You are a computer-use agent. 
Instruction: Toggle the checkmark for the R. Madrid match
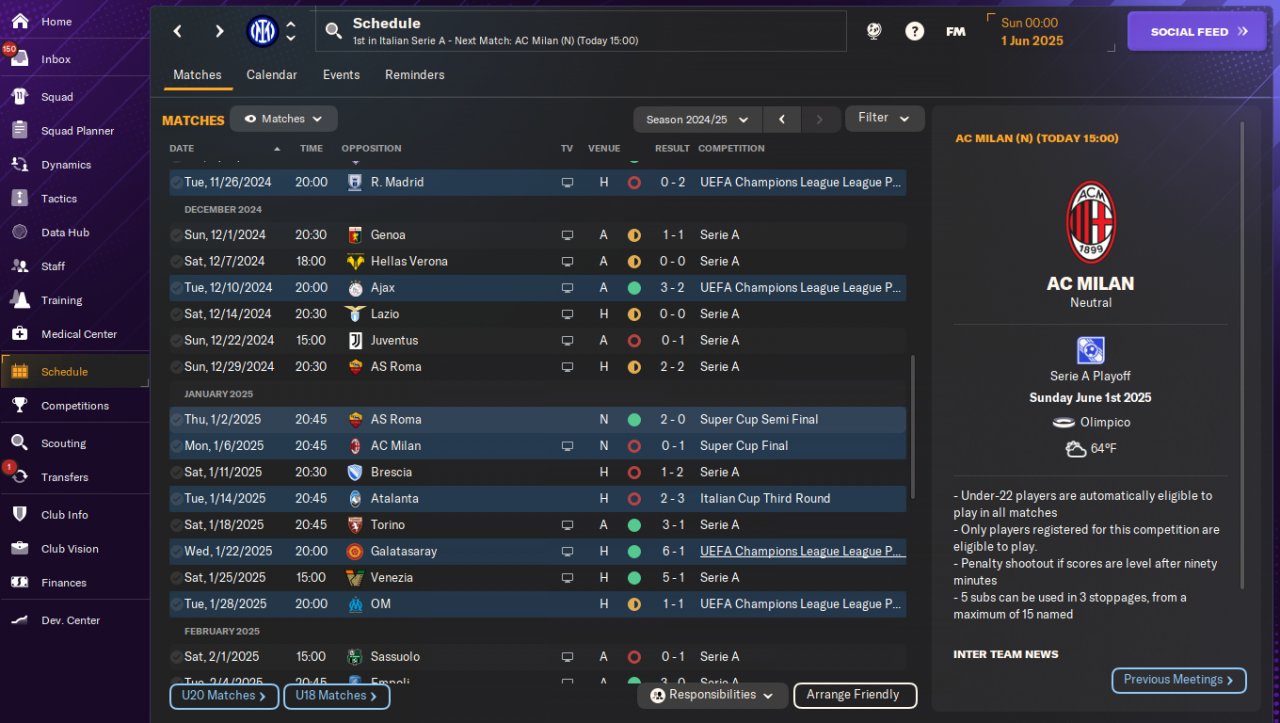click(176, 183)
